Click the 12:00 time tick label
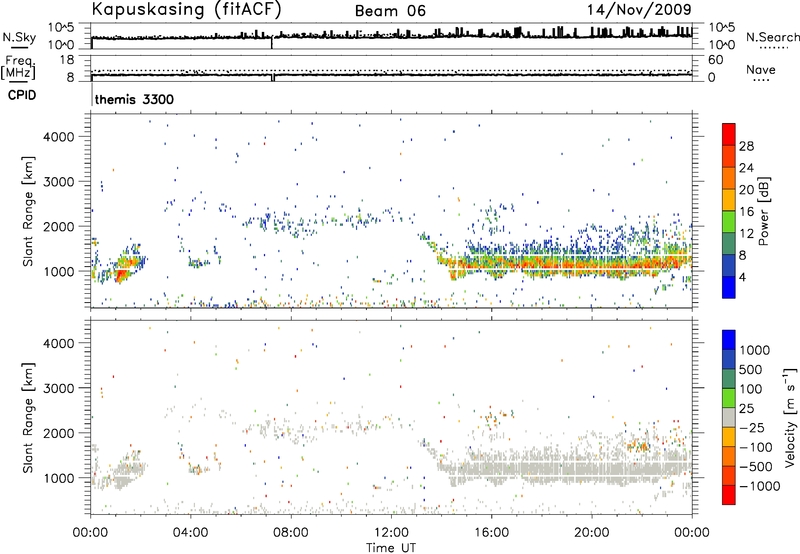The height and width of the screenshot is (554, 800). click(391, 533)
